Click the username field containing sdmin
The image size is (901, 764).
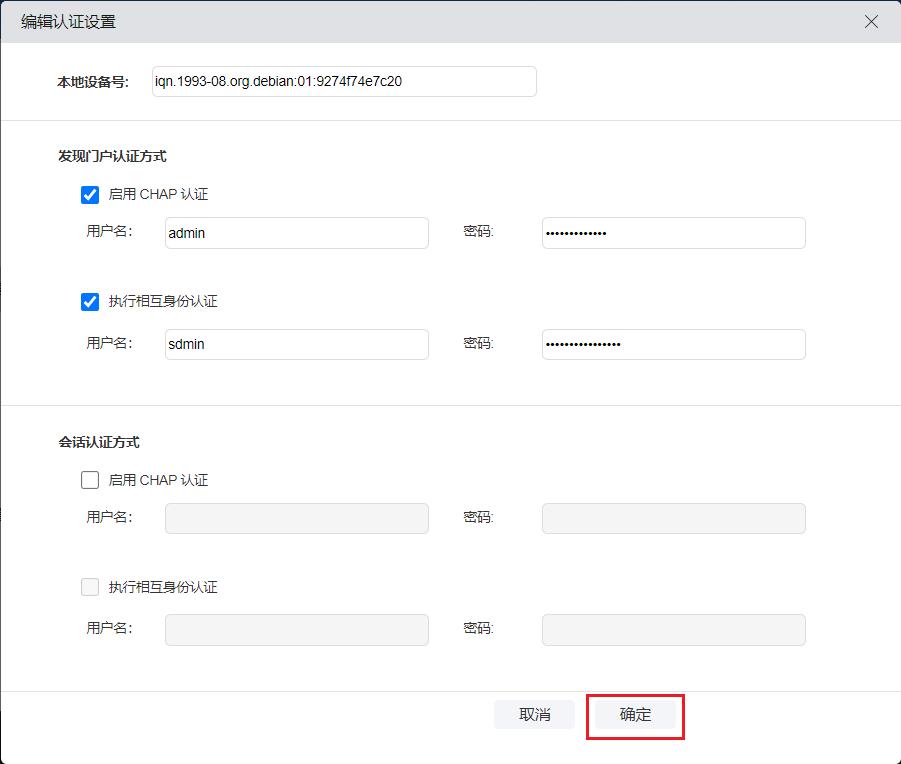click(296, 344)
